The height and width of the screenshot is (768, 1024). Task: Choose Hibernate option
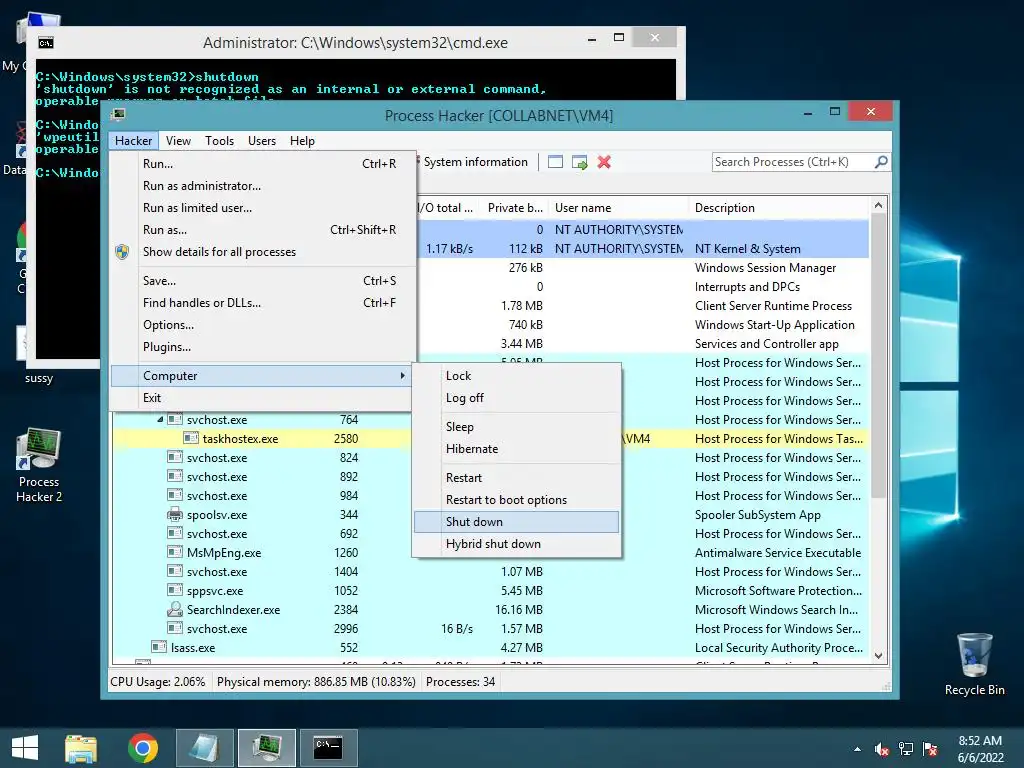[517, 449]
